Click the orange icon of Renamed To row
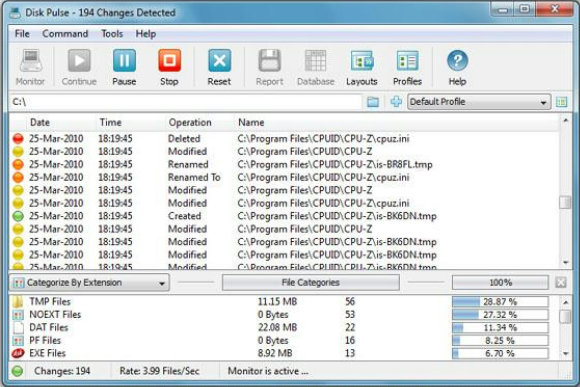 click(18, 178)
